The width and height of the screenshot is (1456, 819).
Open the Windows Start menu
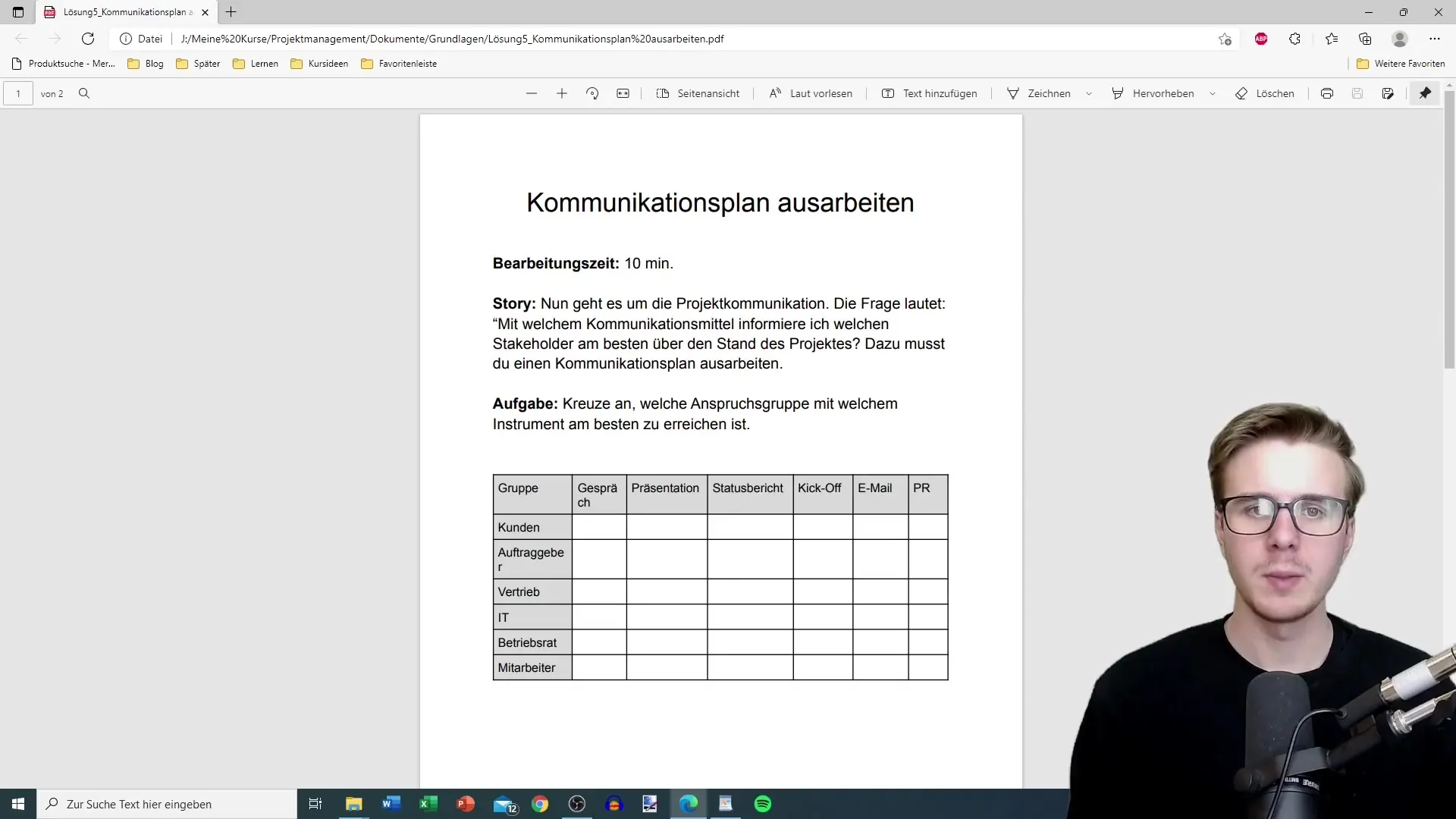(18, 804)
